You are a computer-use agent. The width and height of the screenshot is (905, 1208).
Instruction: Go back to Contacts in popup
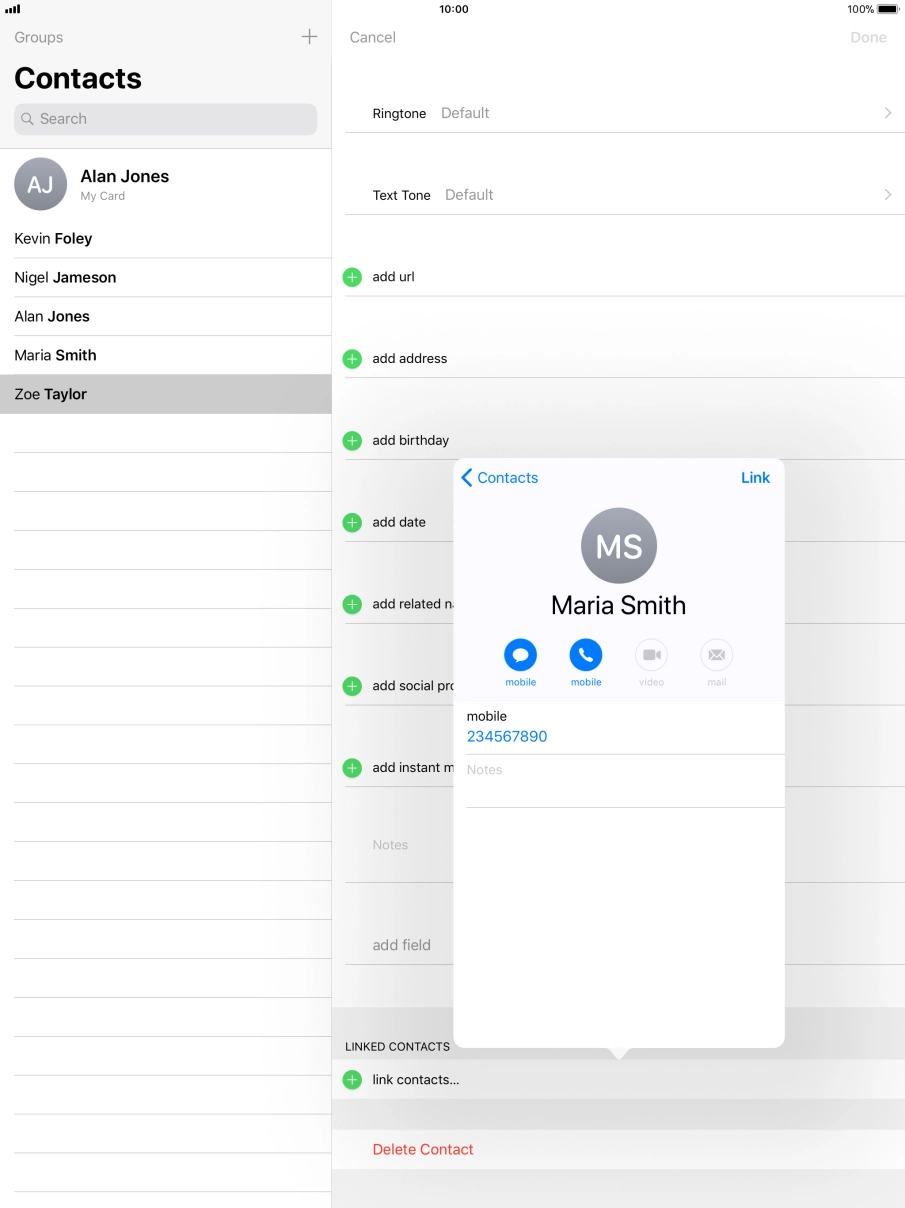pyautogui.click(x=500, y=478)
